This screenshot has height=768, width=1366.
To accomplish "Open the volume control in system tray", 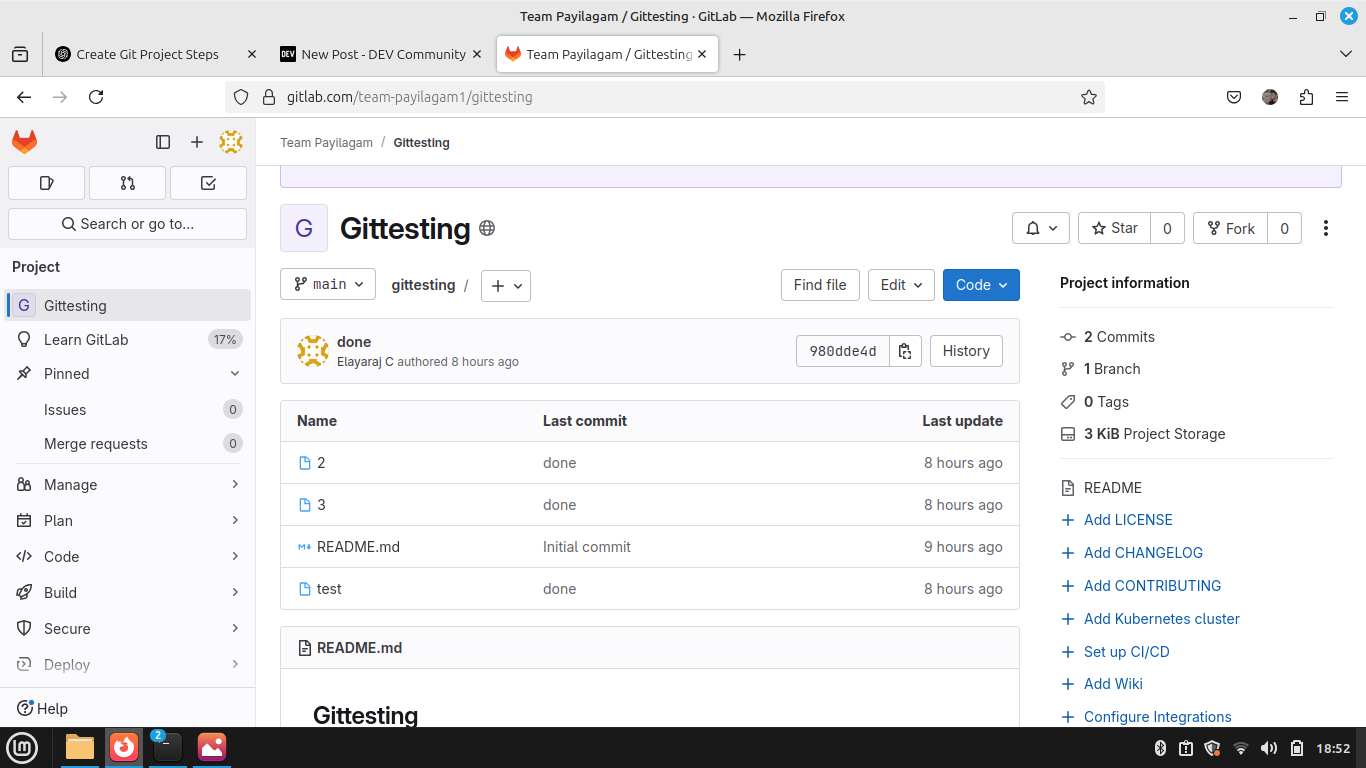I will pos(1269,748).
